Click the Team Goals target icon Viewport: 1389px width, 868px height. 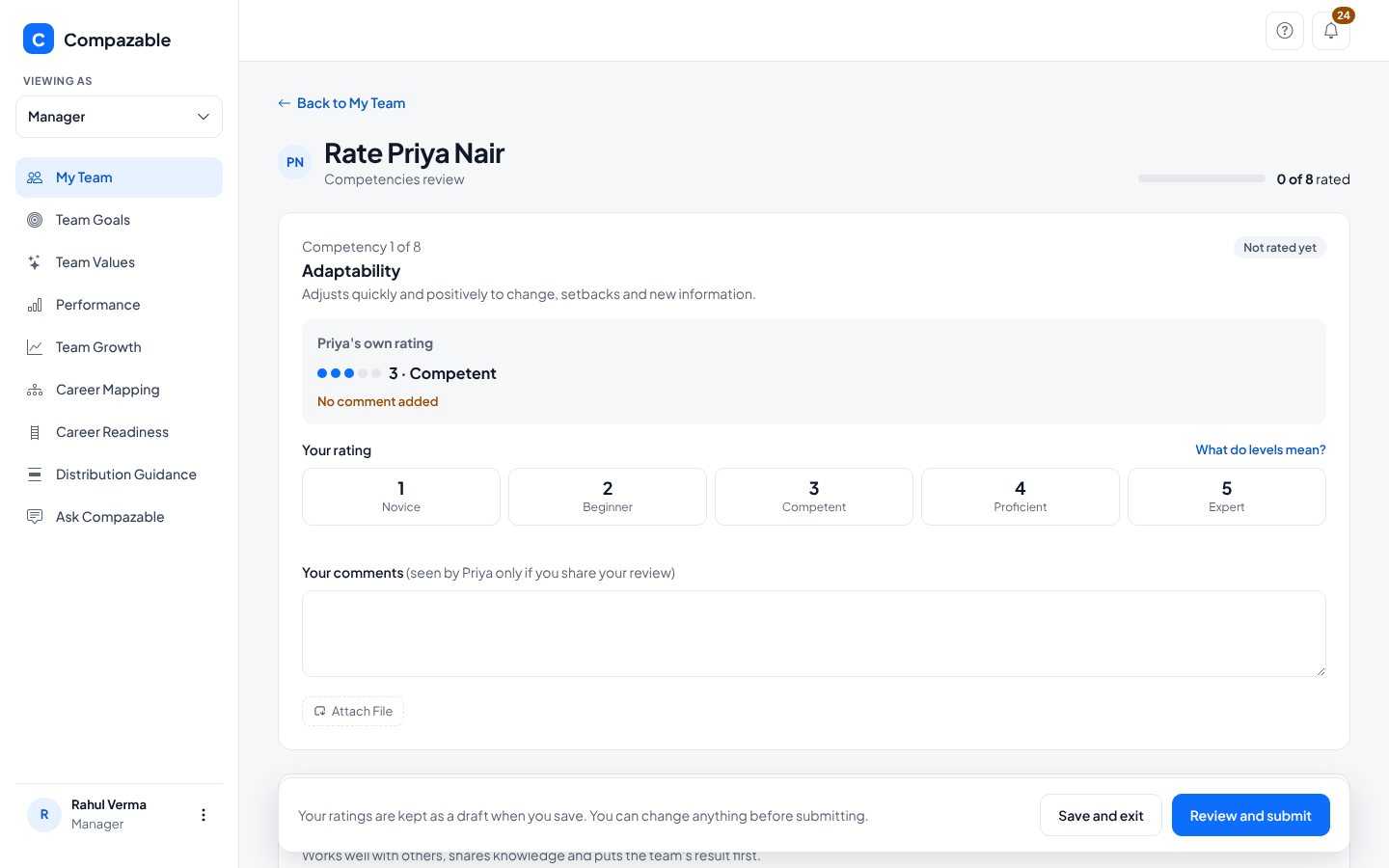coord(35,220)
